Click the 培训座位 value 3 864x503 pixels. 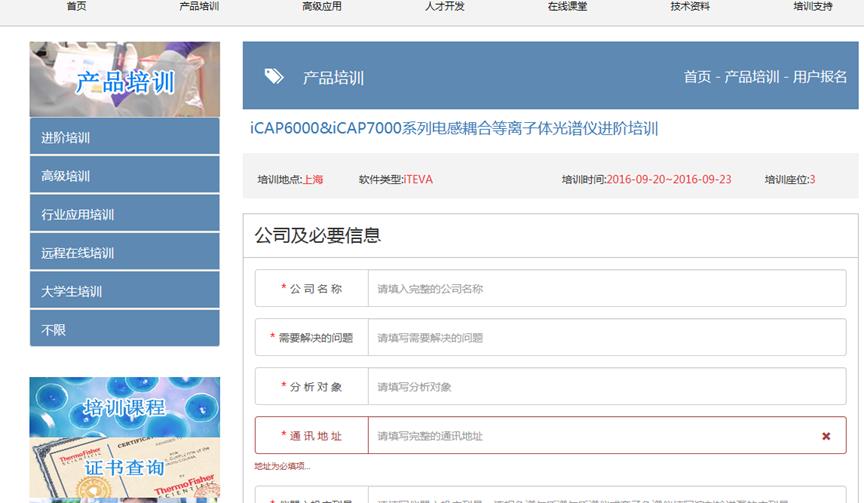tap(812, 180)
